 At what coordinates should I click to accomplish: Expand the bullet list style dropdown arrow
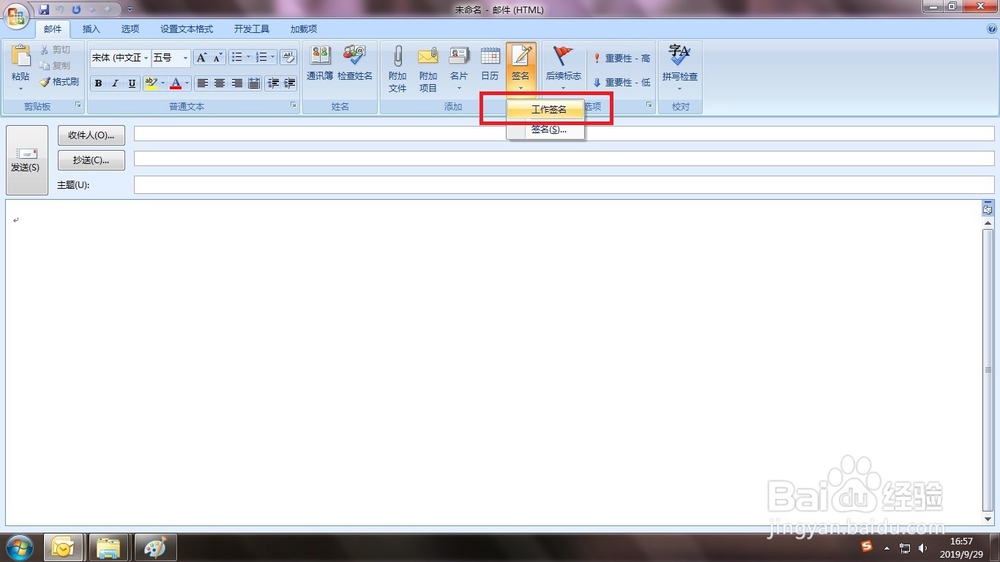(x=248, y=57)
